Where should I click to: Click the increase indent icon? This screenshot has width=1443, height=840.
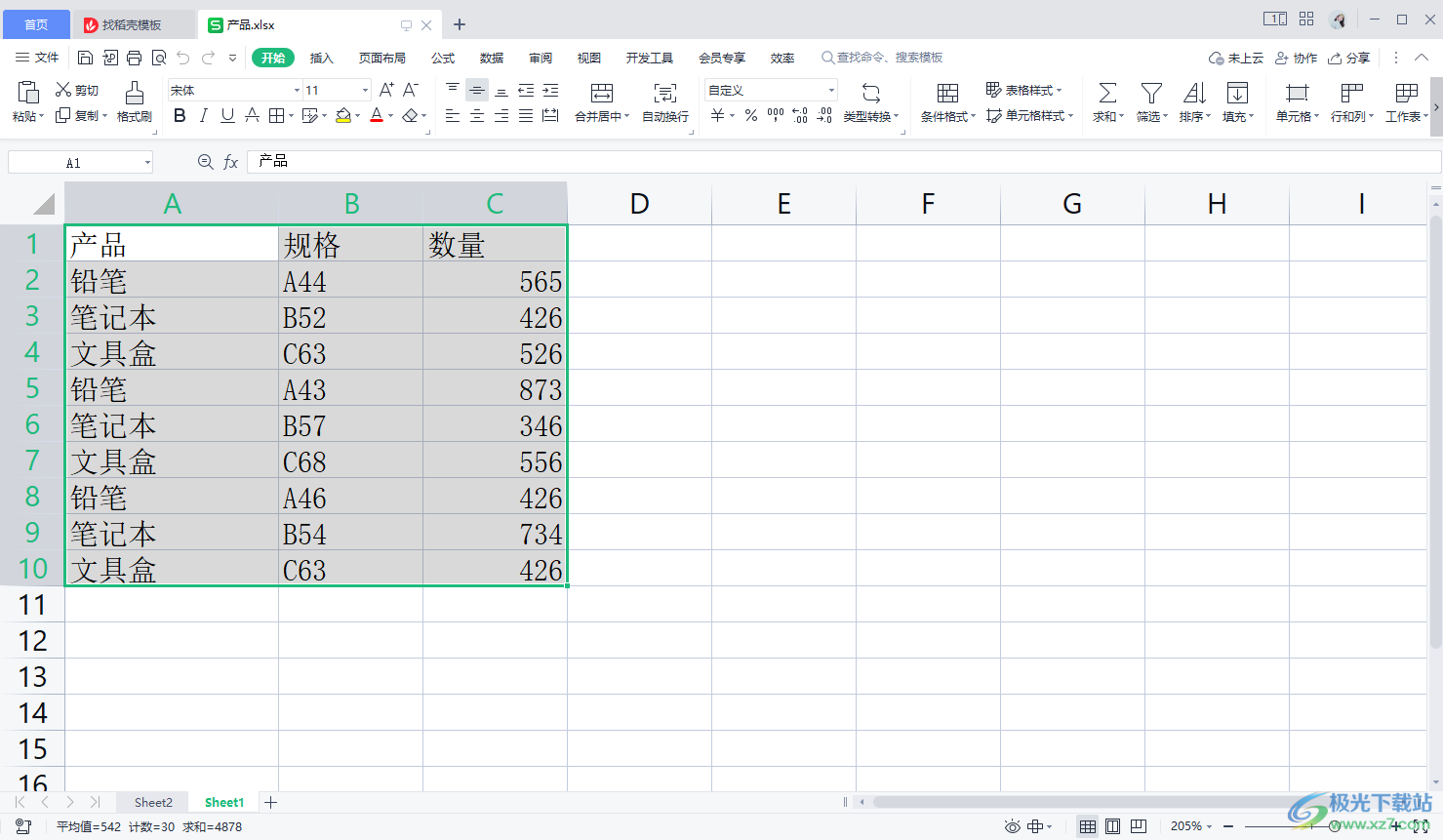coord(550,90)
